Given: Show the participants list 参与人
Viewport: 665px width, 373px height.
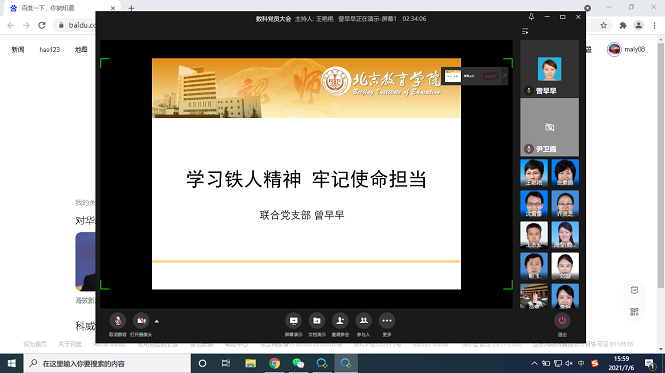Looking at the screenshot, I should coord(363,321).
